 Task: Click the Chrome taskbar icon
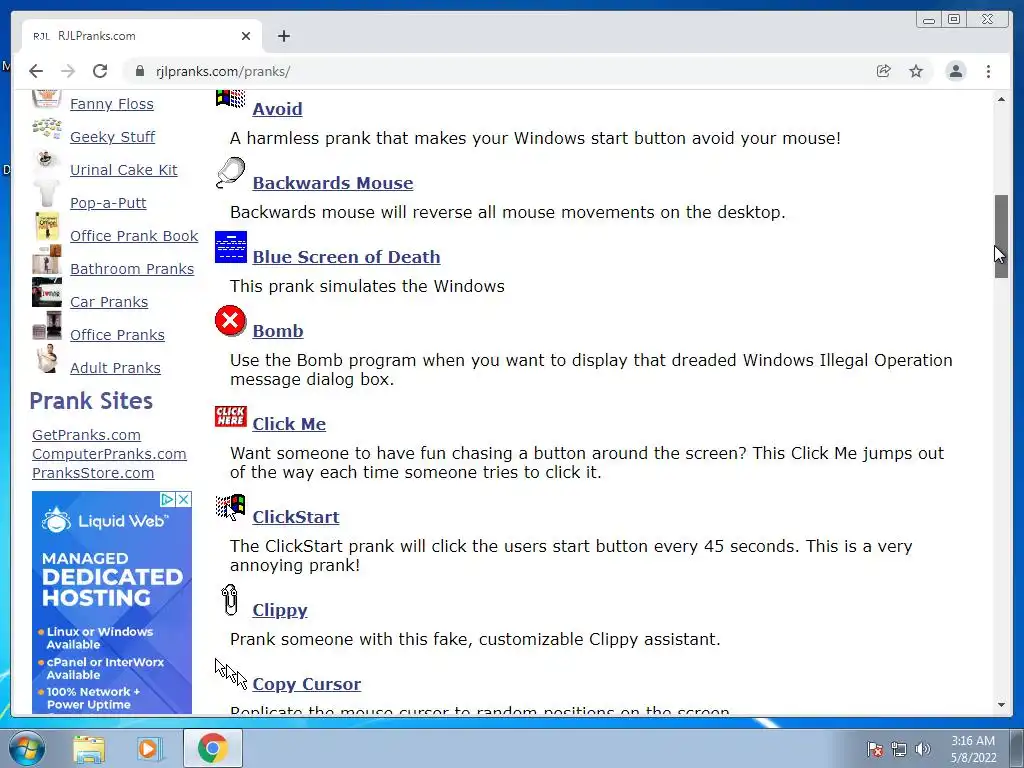pyautogui.click(x=213, y=748)
